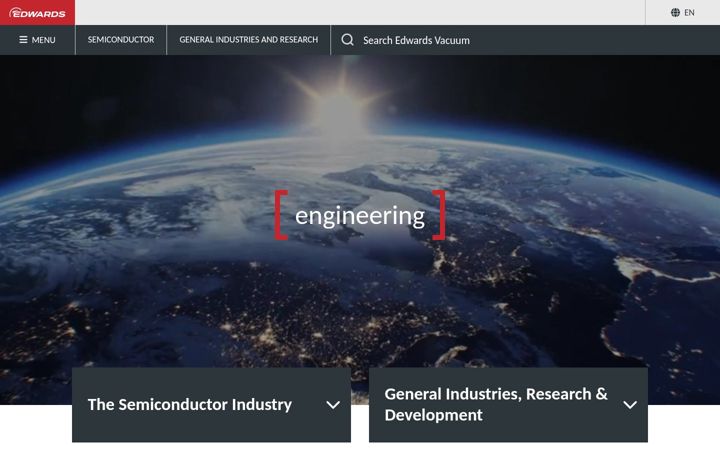Open the hamburger MENU icon
The image size is (720, 450).
23,40
